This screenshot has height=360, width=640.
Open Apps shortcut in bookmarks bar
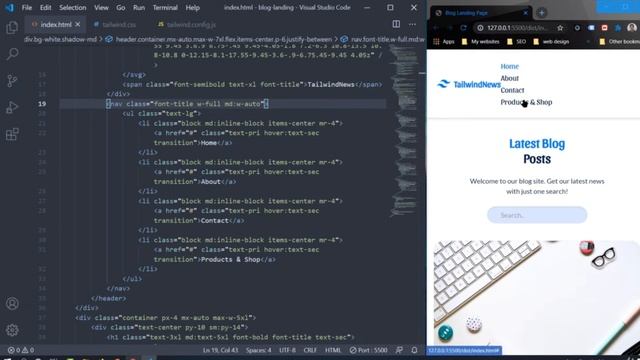444,41
